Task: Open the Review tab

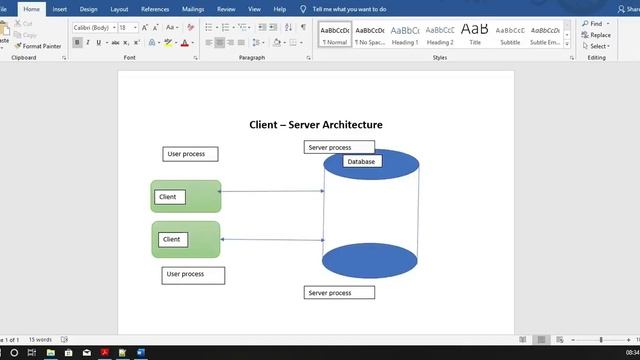Action: tap(226, 9)
